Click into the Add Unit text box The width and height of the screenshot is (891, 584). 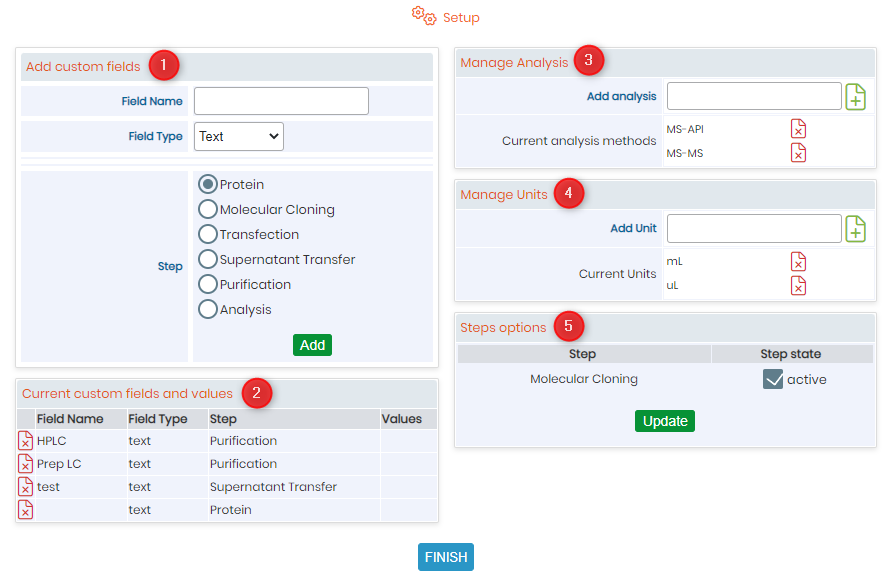(754, 228)
